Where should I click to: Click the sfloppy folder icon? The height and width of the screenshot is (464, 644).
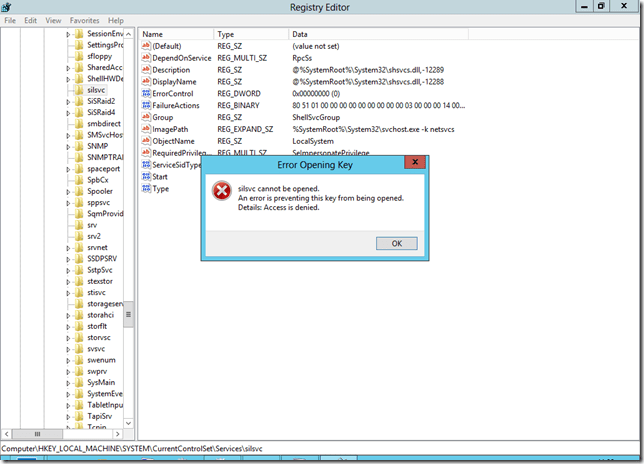point(79,56)
